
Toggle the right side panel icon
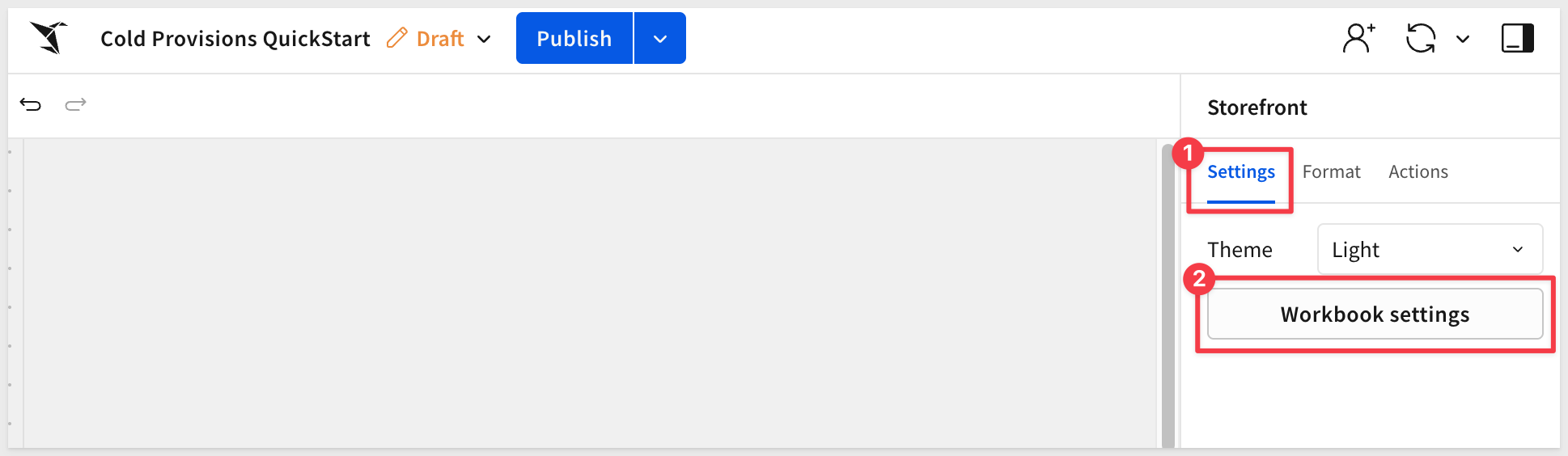click(x=1517, y=38)
